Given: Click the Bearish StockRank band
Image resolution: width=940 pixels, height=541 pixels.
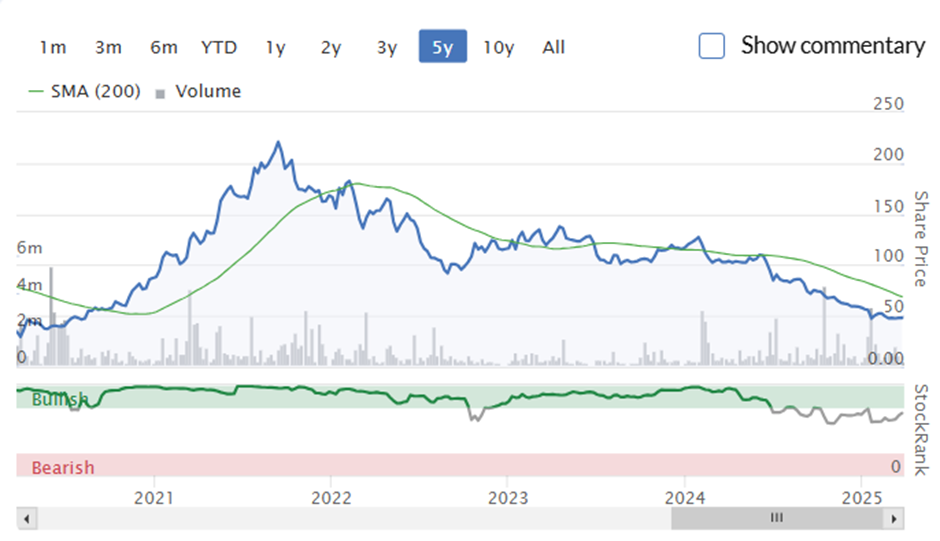Looking at the screenshot, I should pos(460,465).
